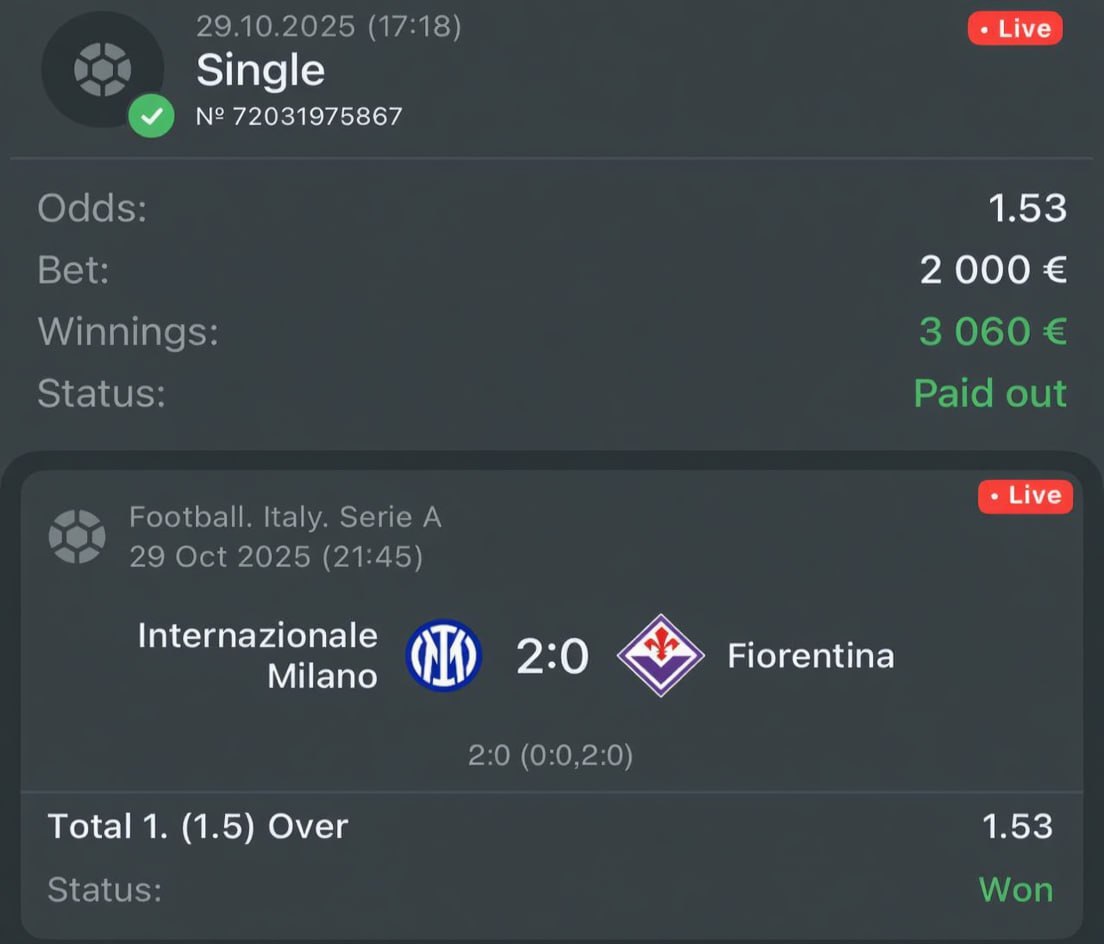Click the Fiorentina club crest
Screen dimensions: 1104x944
[x=660, y=656]
